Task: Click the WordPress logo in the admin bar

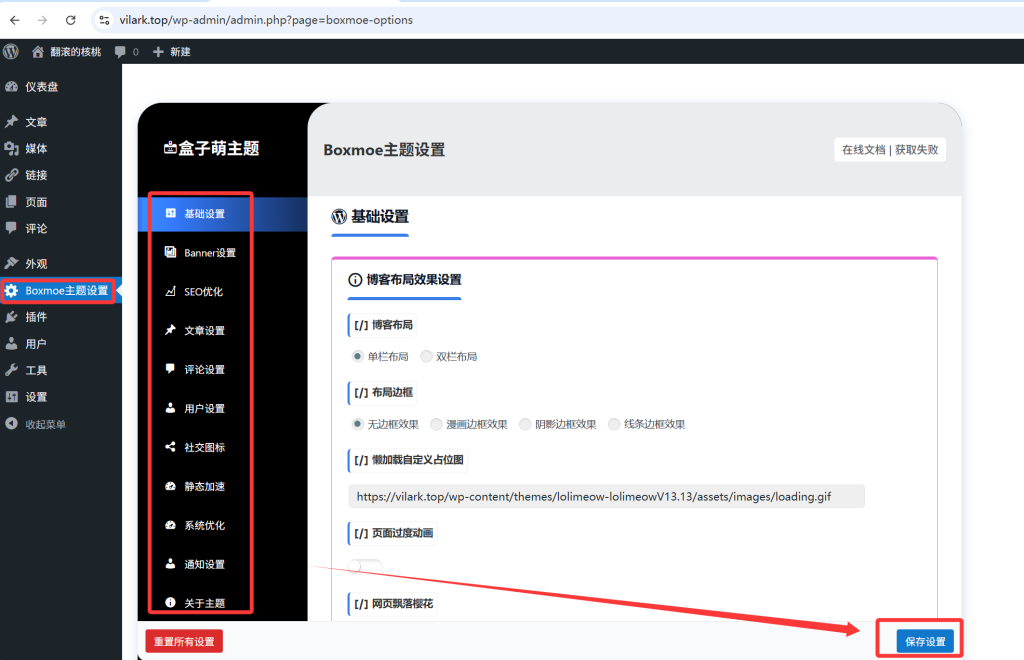Action: click(x=10, y=51)
